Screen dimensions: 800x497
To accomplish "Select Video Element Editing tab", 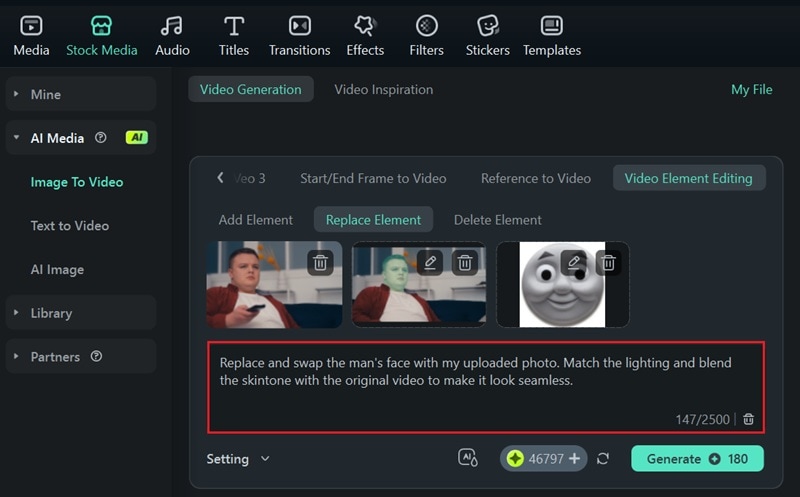I will (x=689, y=178).
